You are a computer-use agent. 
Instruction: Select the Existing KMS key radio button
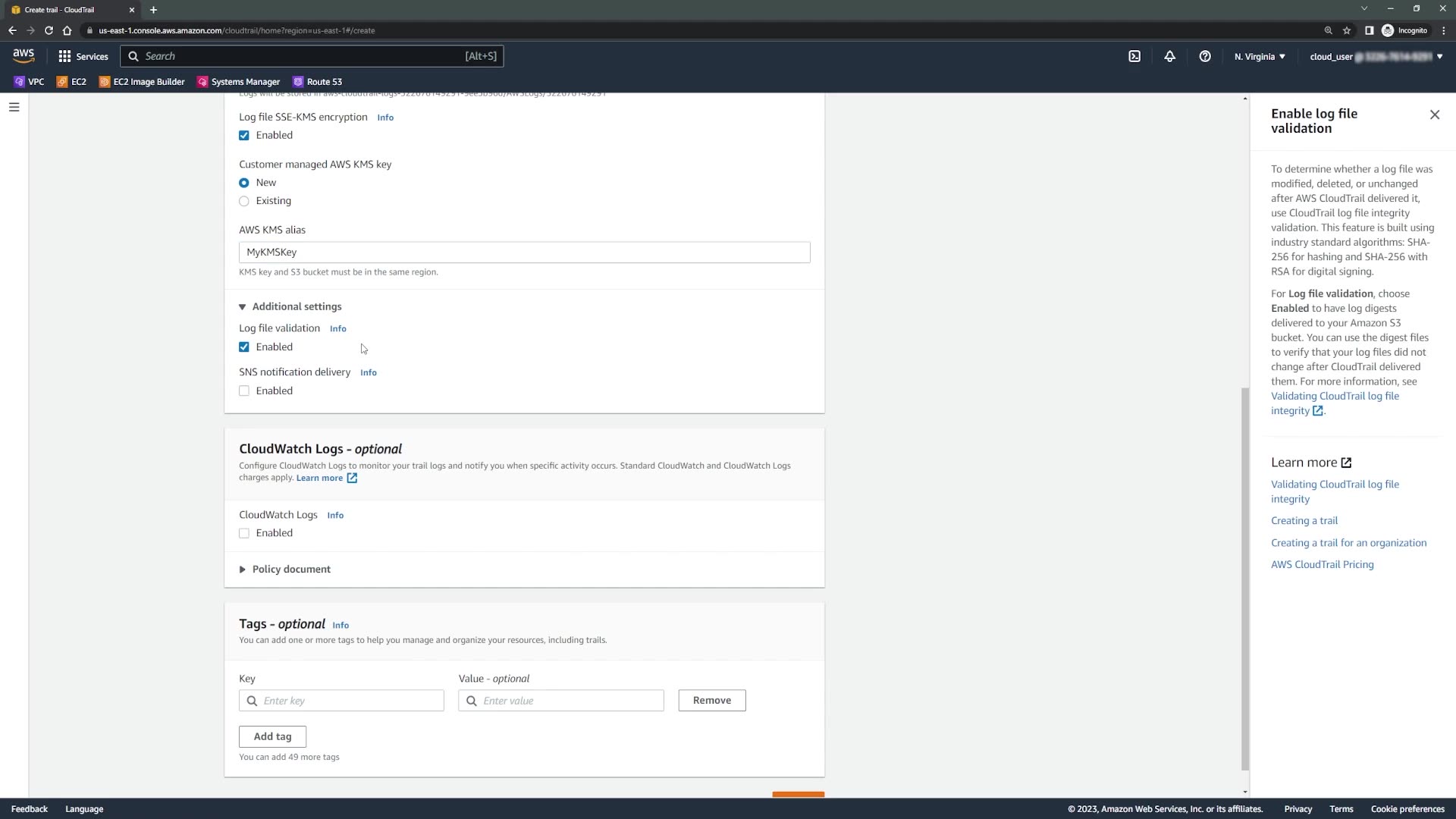tap(244, 201)
